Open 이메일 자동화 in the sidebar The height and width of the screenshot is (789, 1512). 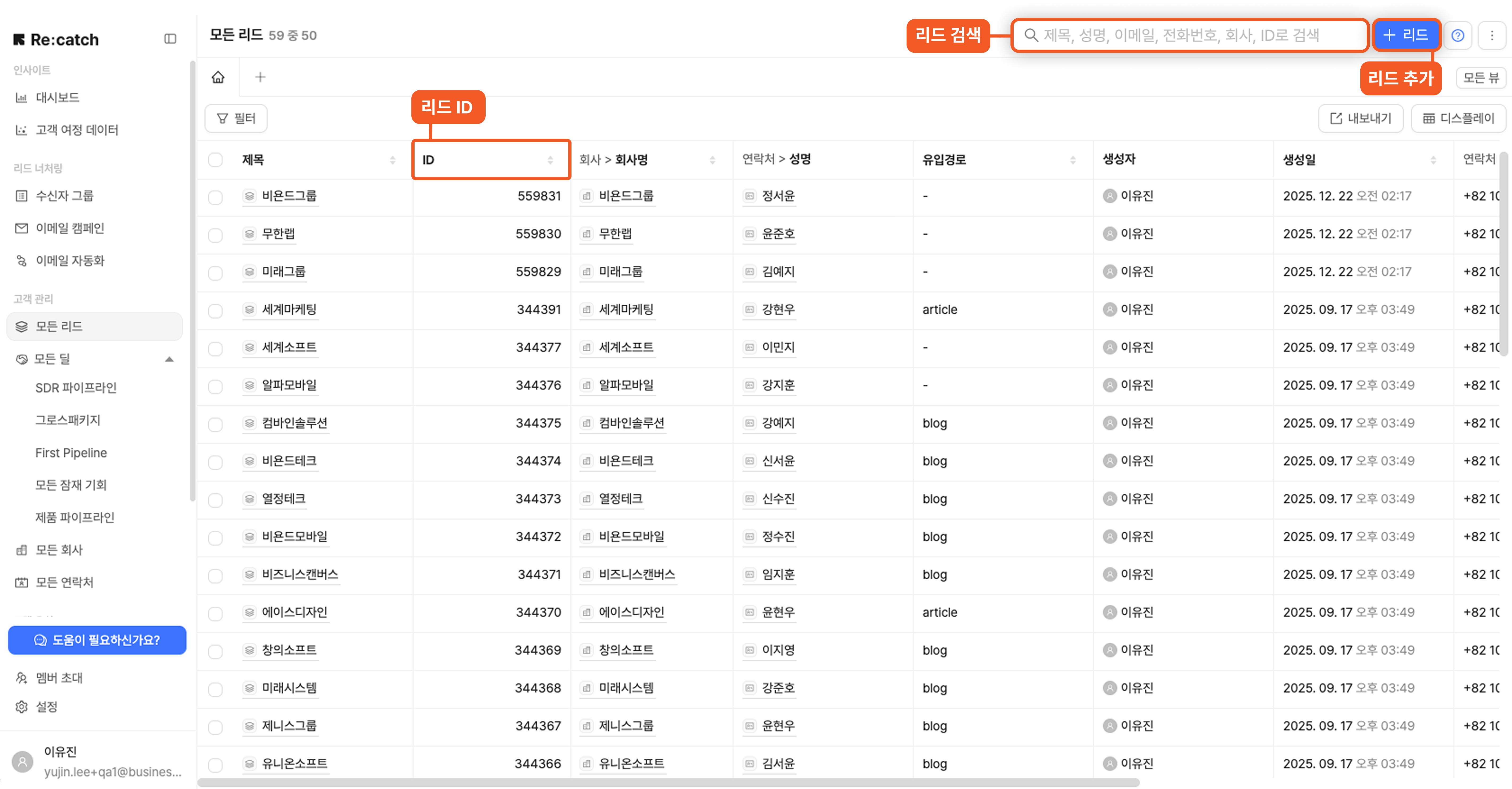click(x=70, y=260)
